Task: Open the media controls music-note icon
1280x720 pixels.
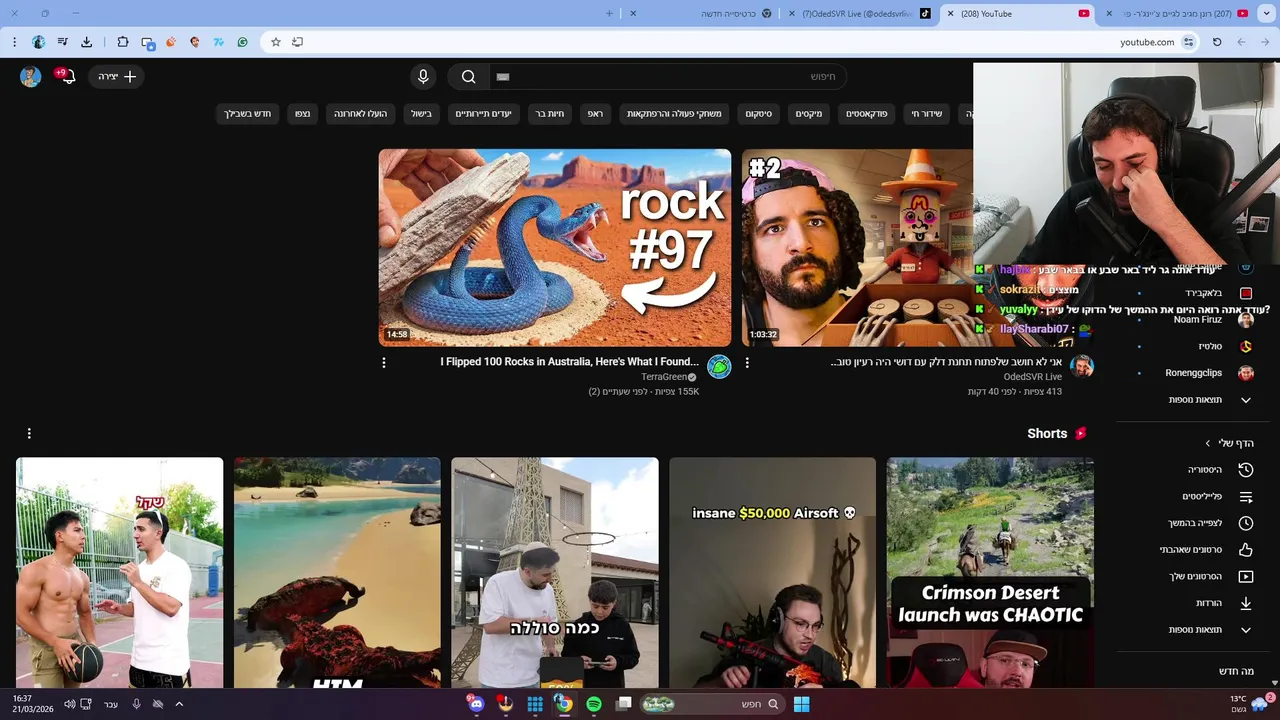Action: click(62, 42)
